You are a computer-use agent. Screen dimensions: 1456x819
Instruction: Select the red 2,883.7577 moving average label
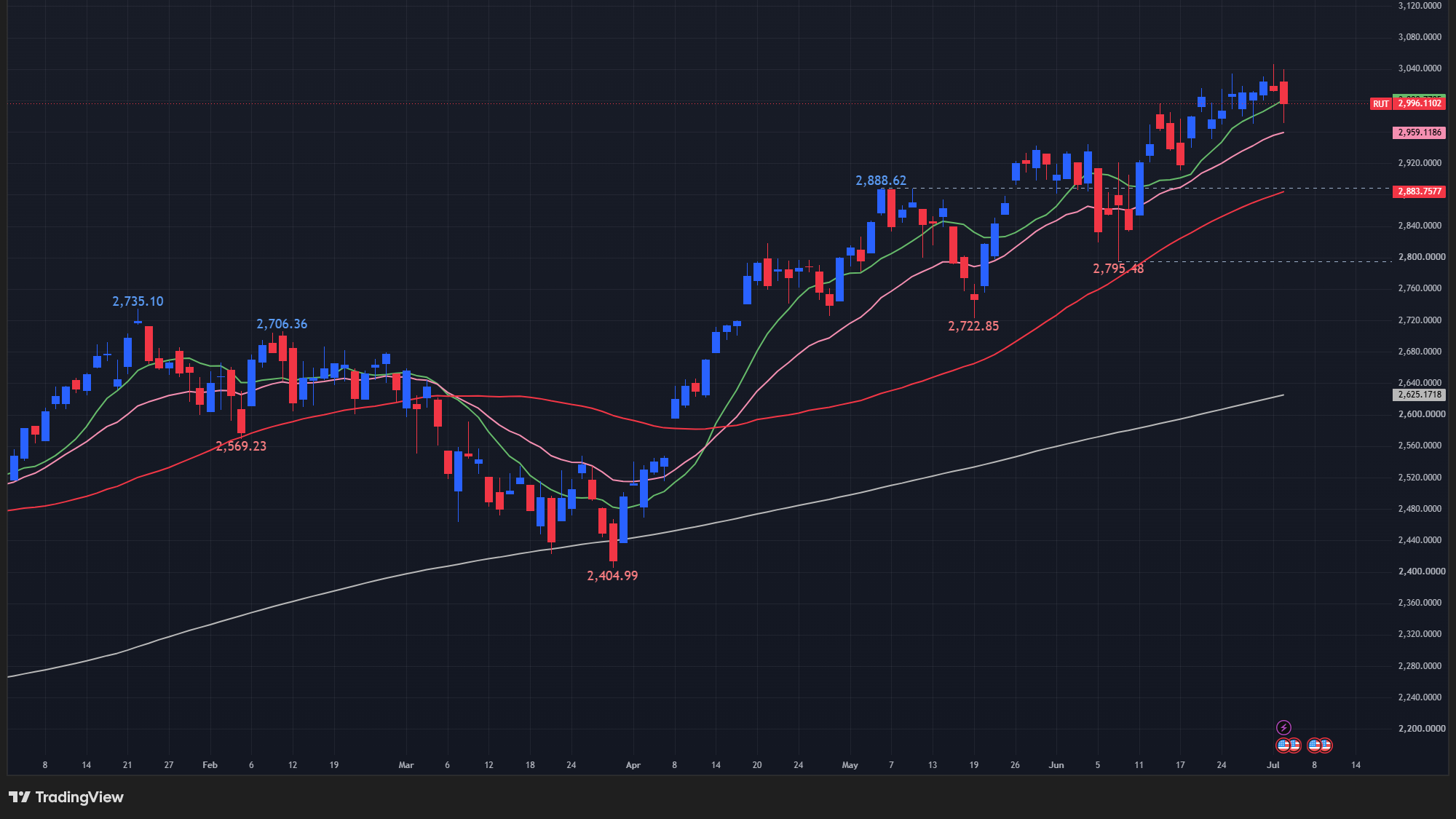(x=1419, y=191)
